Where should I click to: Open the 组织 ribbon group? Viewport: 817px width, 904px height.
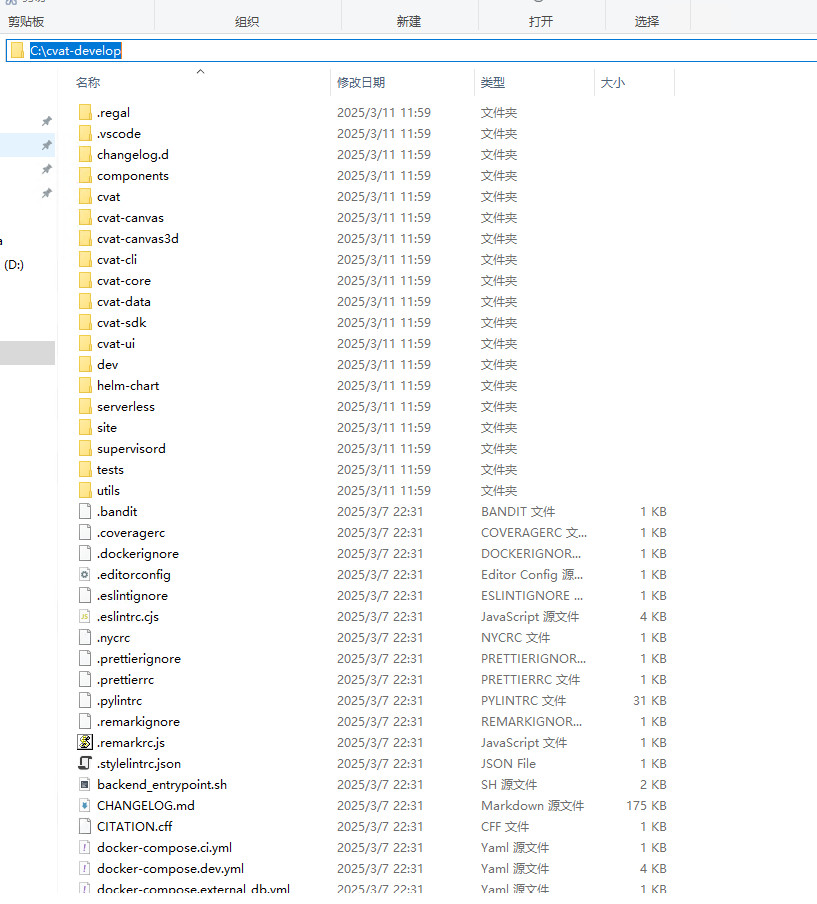point(247,21)
